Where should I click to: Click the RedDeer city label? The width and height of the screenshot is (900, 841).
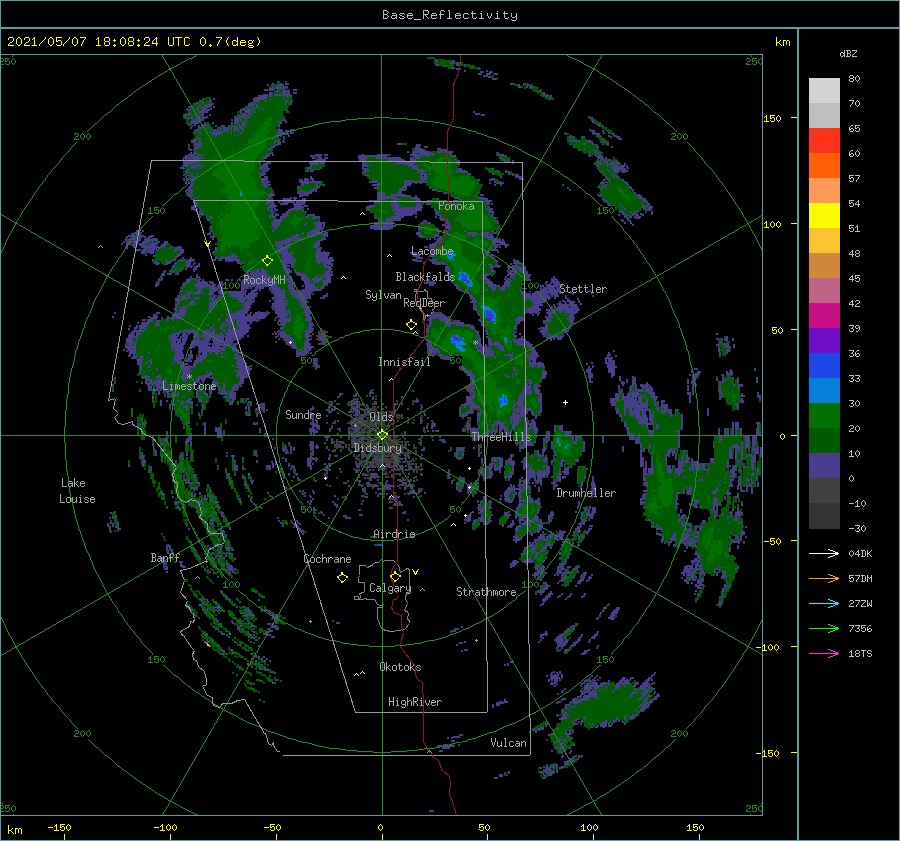424,303
